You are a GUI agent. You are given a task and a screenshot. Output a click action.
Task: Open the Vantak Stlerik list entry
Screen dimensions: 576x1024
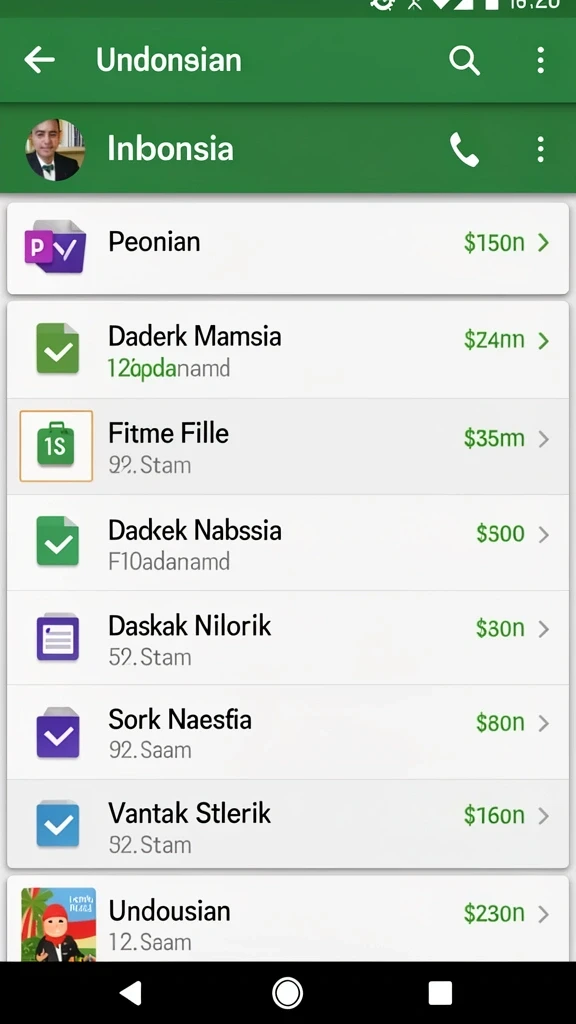tap(288, 826)
